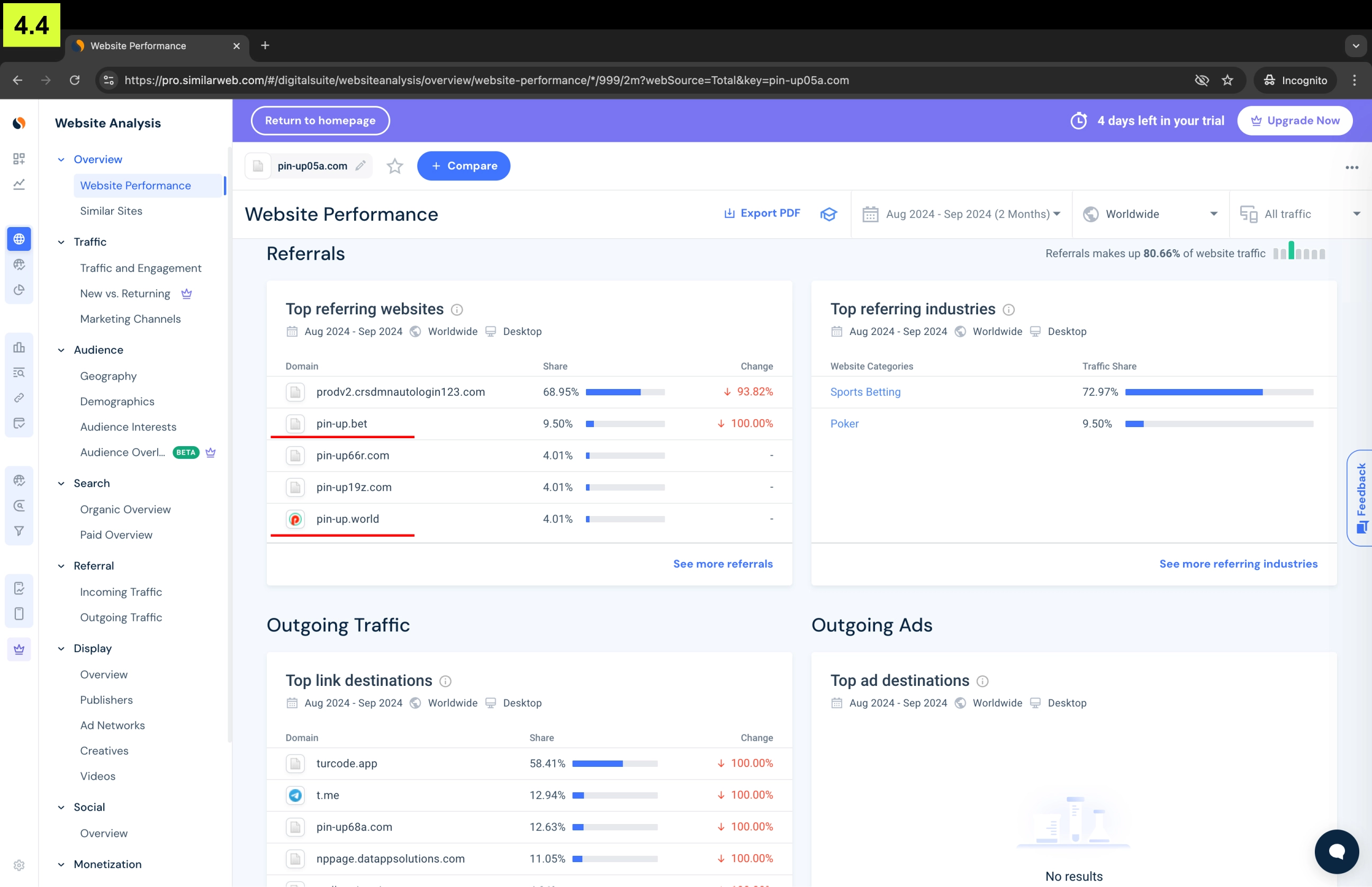The height and width of the screenshot is (887, 1372).
Task: Click the pencil icon to edit the domain
Action: tap(360, 166)
